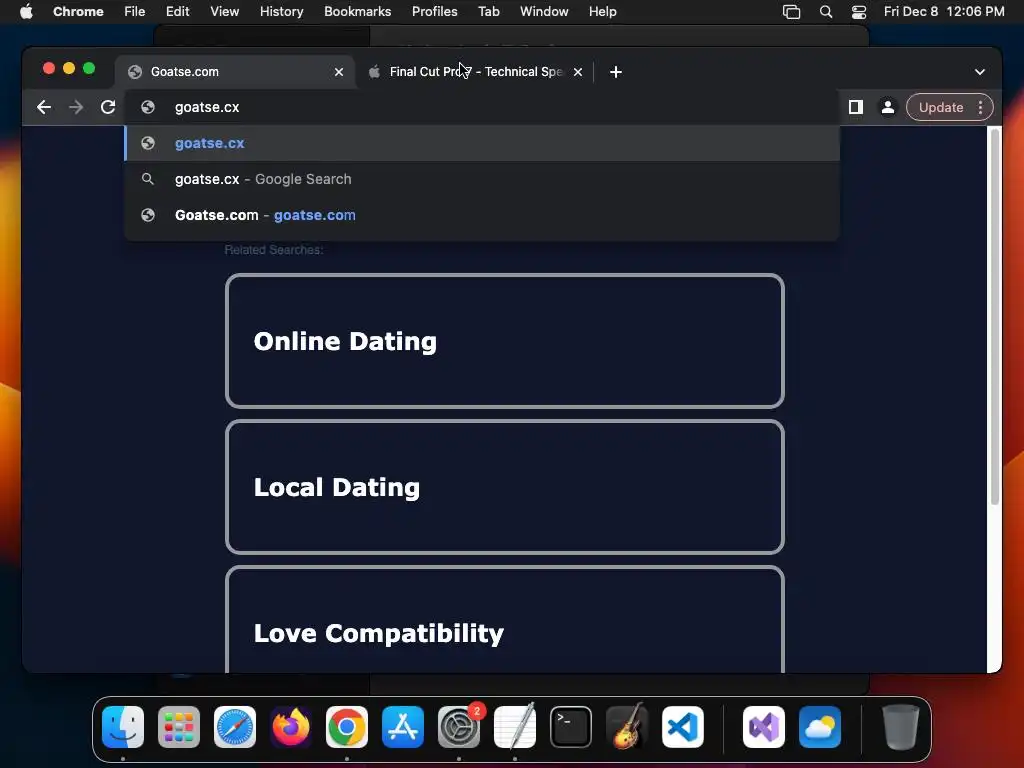
Task: Open the Window menu
Action: point(544,11)
